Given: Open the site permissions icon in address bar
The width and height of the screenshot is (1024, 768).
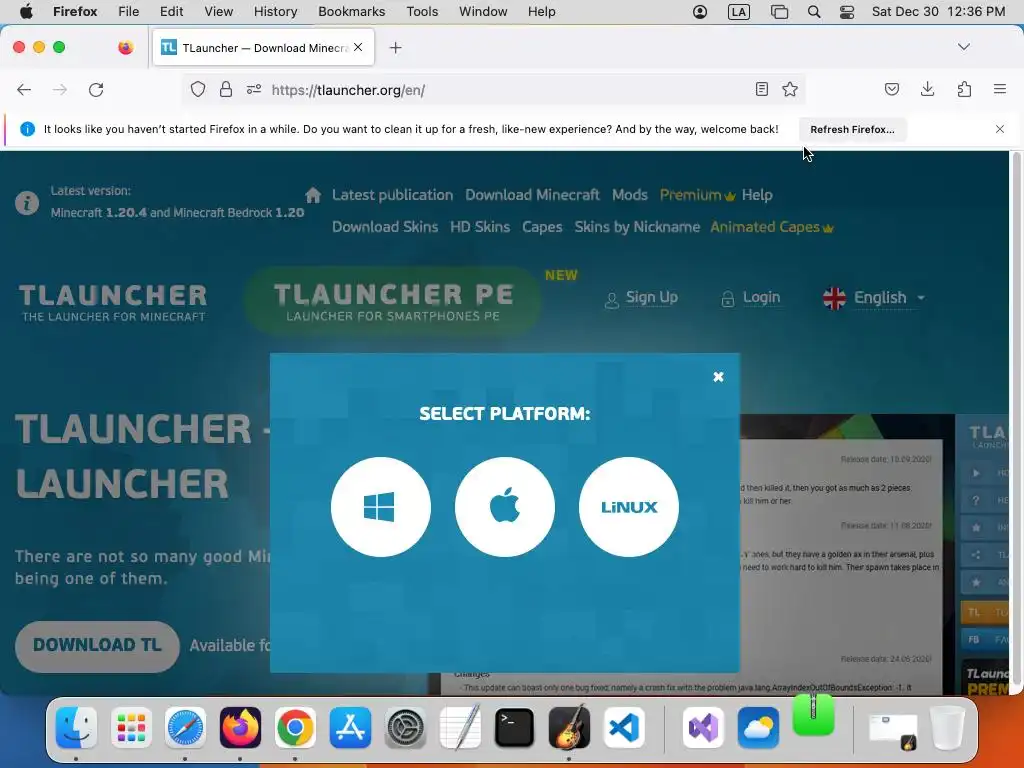Looking at the screenshot, I should click(x=254, y=89).
